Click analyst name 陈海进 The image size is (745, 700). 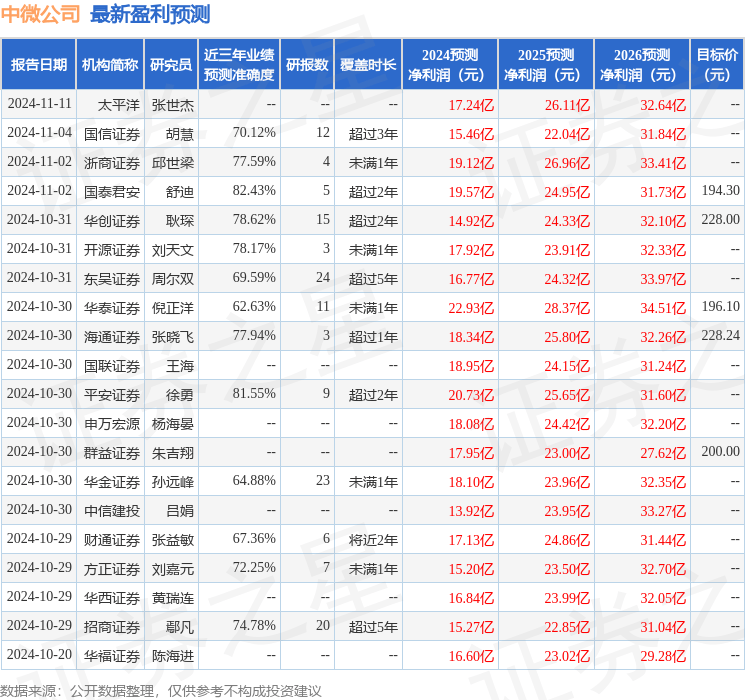pos(172,656)
